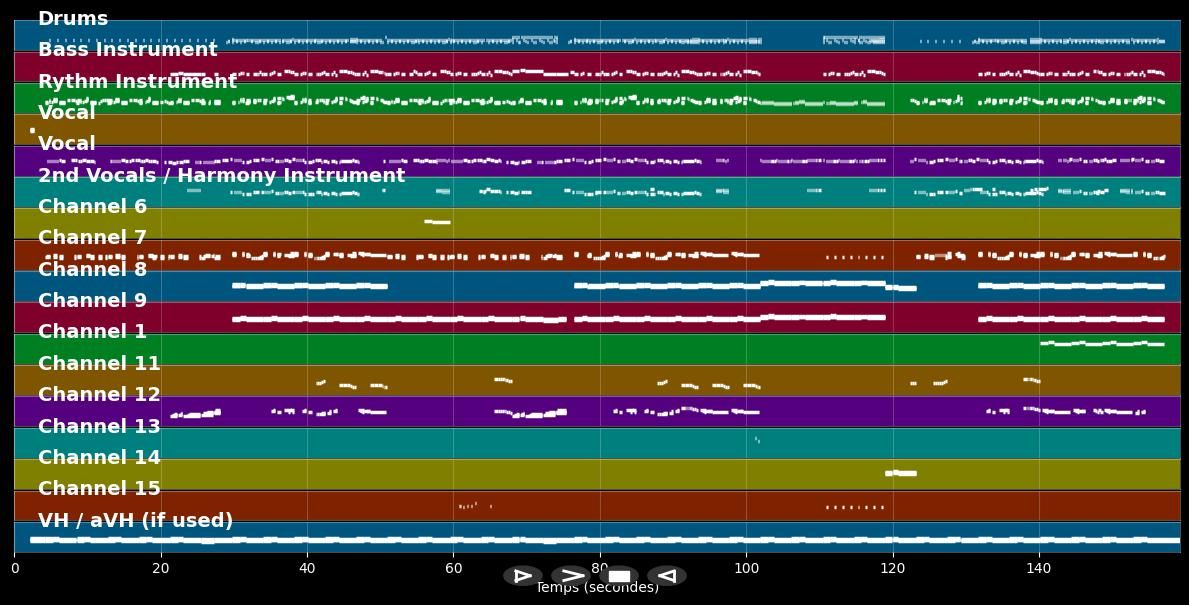The height and width of the screenshot is (605, 1189).
Task: Click the 120 tick on time axis
Action: pos(892,569)
